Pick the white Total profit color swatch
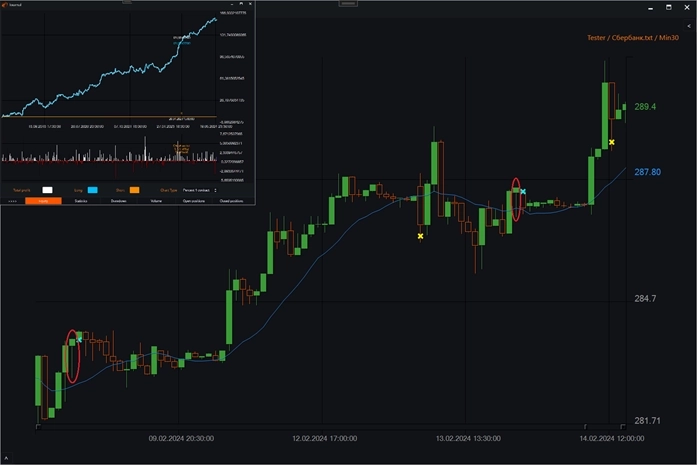The height and width of the screenshot is (465, 697). (x=47, y=190)
